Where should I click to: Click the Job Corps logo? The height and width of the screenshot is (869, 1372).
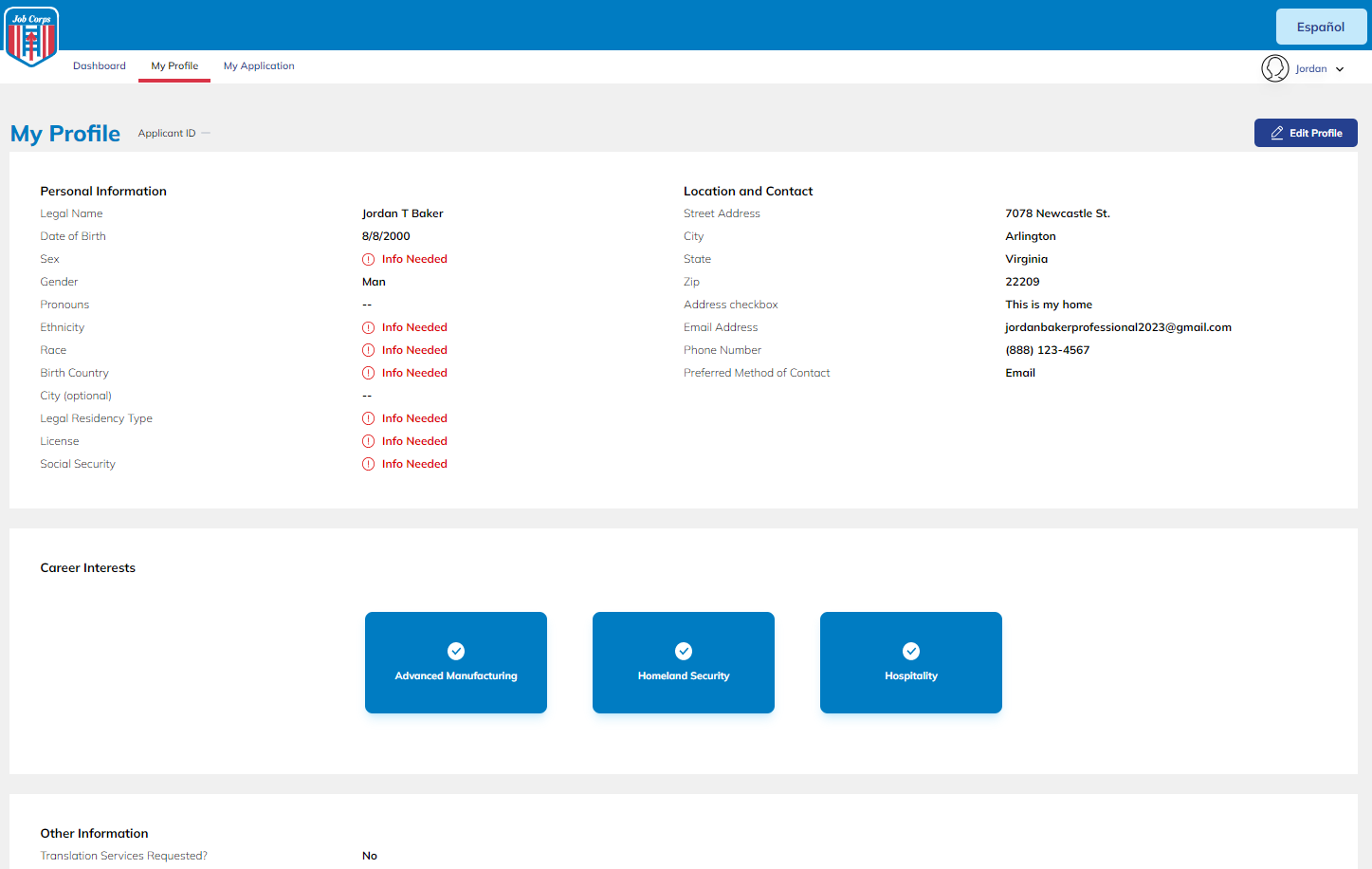(32, 36)
